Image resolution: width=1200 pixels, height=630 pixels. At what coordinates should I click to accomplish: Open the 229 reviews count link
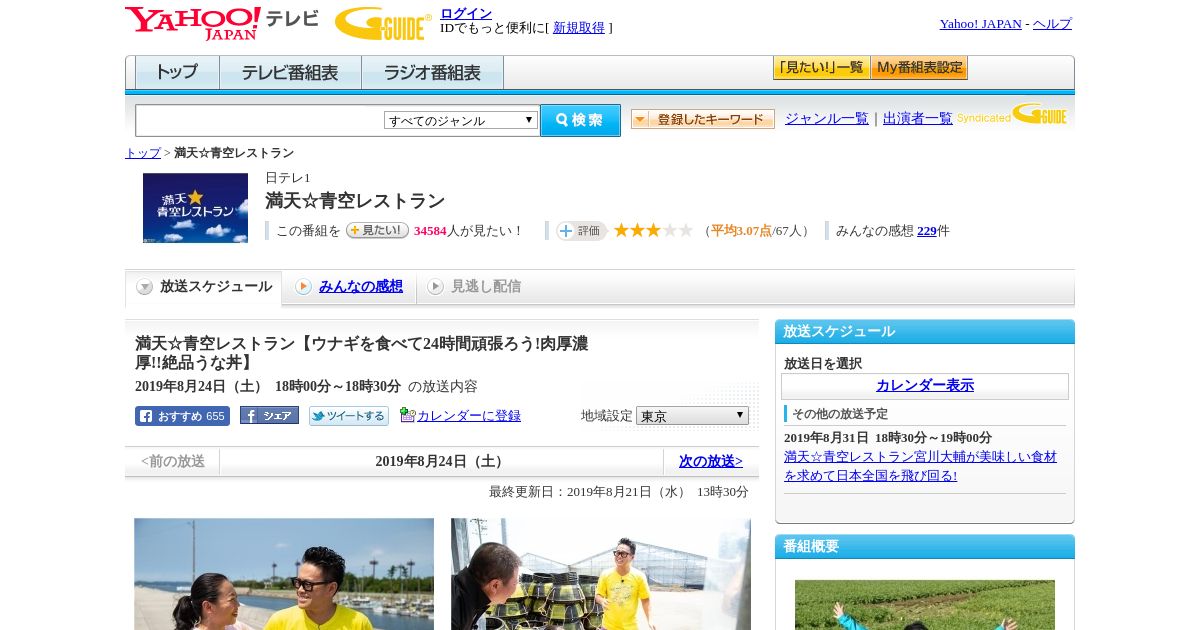[x=927, y=230]
